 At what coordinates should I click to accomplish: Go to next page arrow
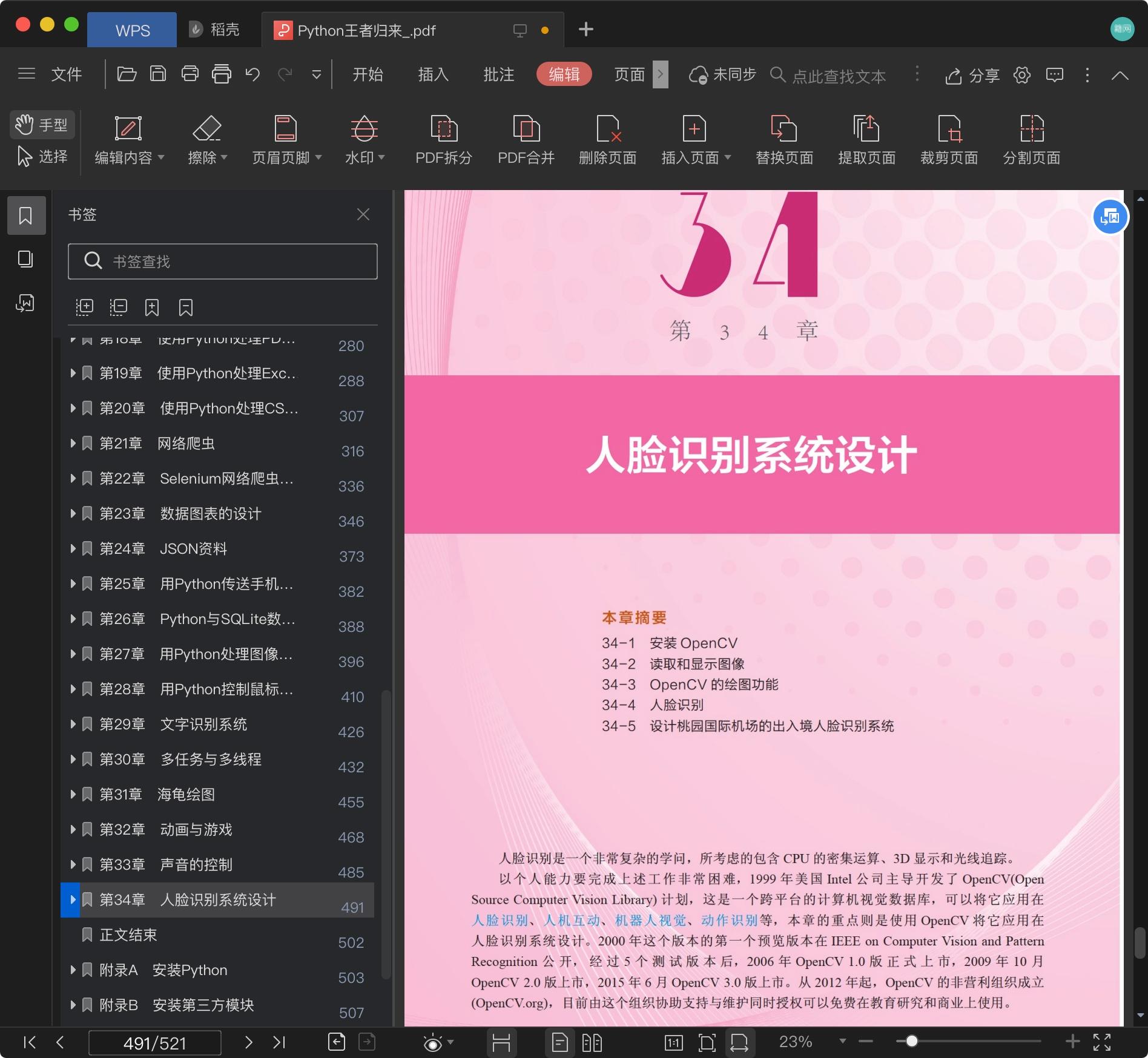click(x=248, y=1042)
